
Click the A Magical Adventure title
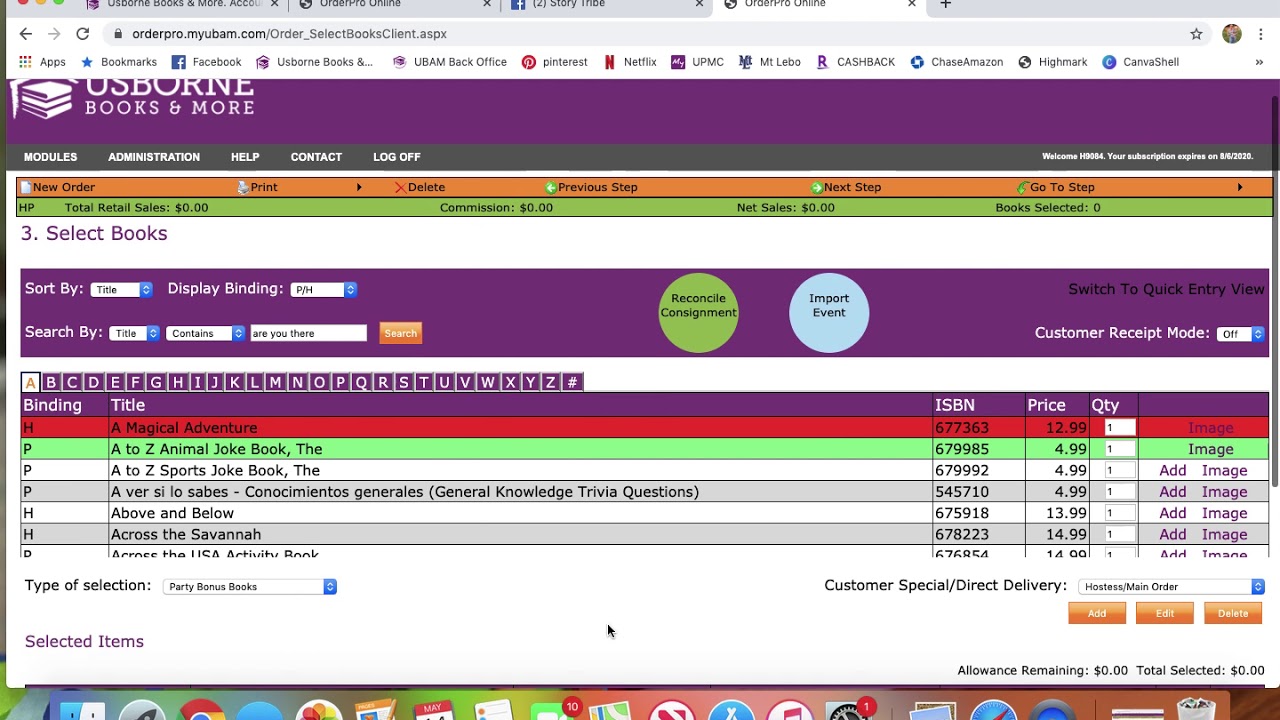(x=184, y=428)
